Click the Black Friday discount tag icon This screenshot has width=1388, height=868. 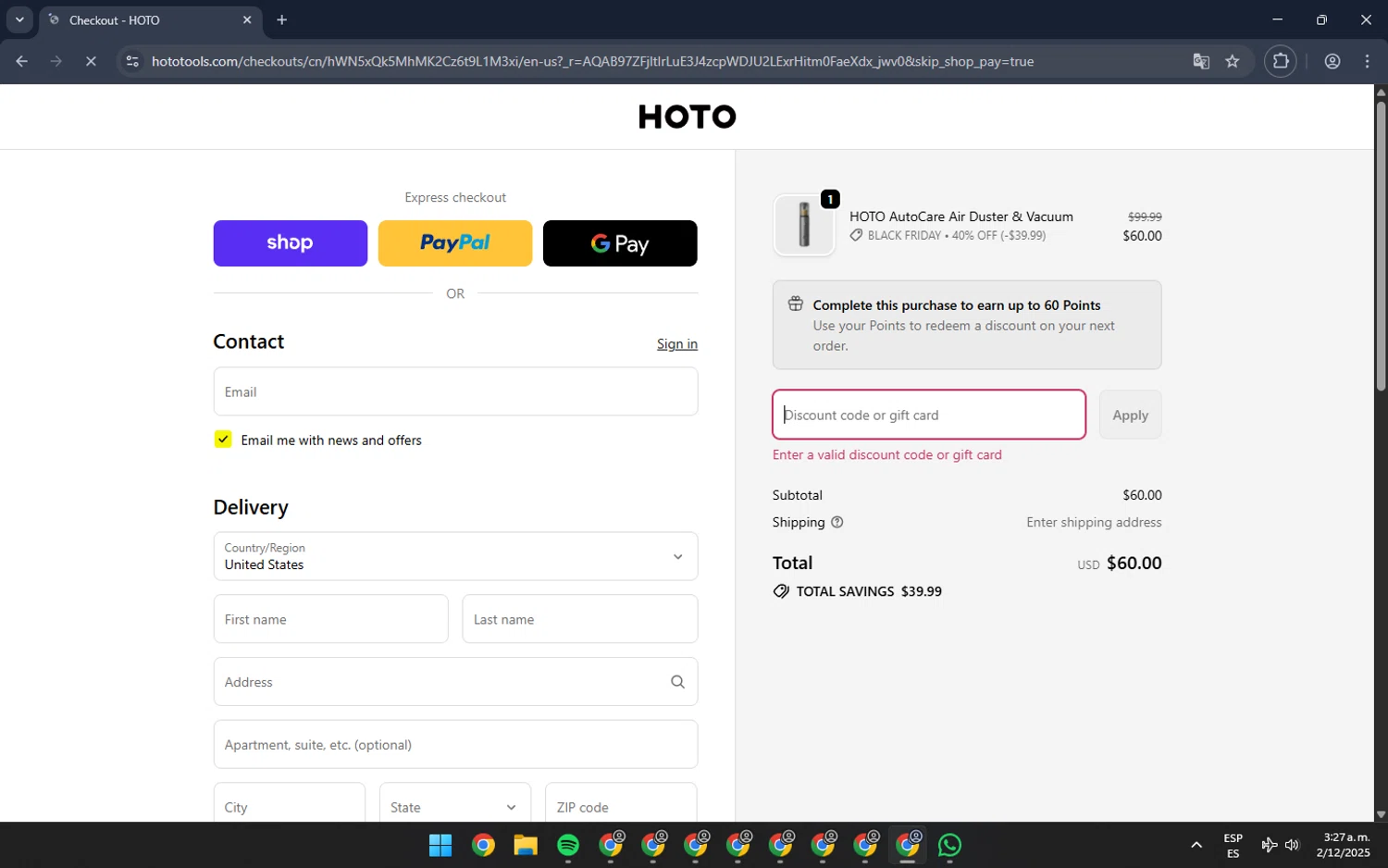point(856,236)
